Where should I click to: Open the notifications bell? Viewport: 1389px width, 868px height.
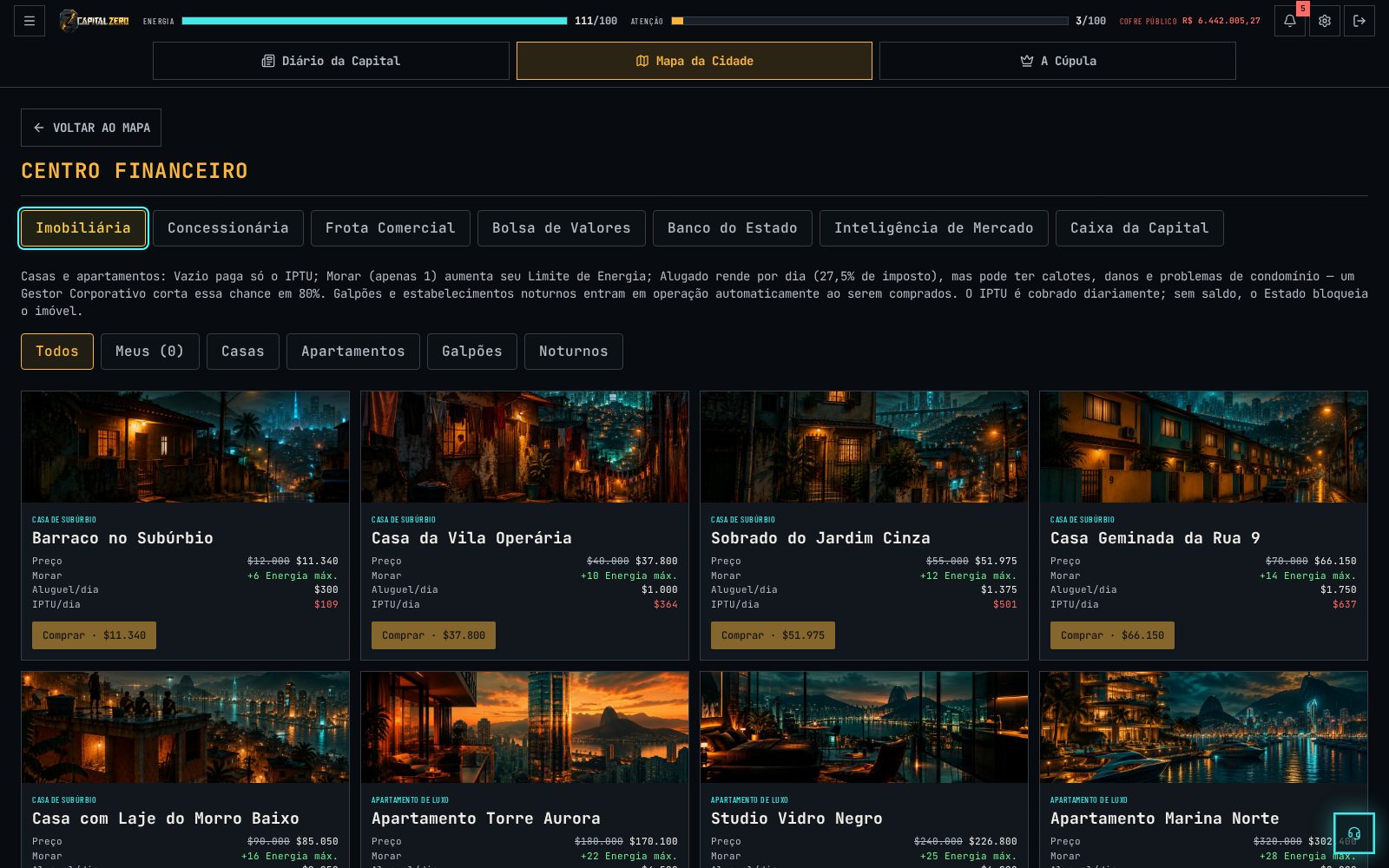point(1290,21)
